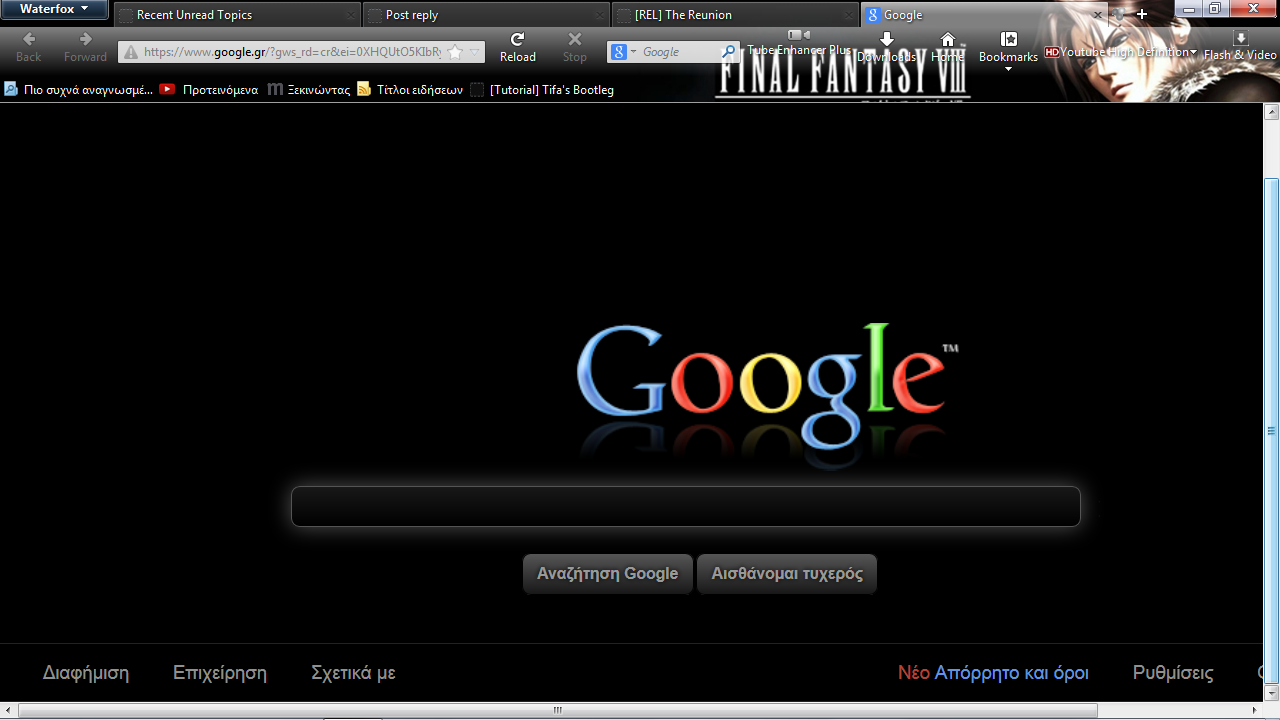Image resolution: width=1280 pixels, height=720 pixels.
Task: Open the Ξεκινώντας bookmark
Action: 309,89
